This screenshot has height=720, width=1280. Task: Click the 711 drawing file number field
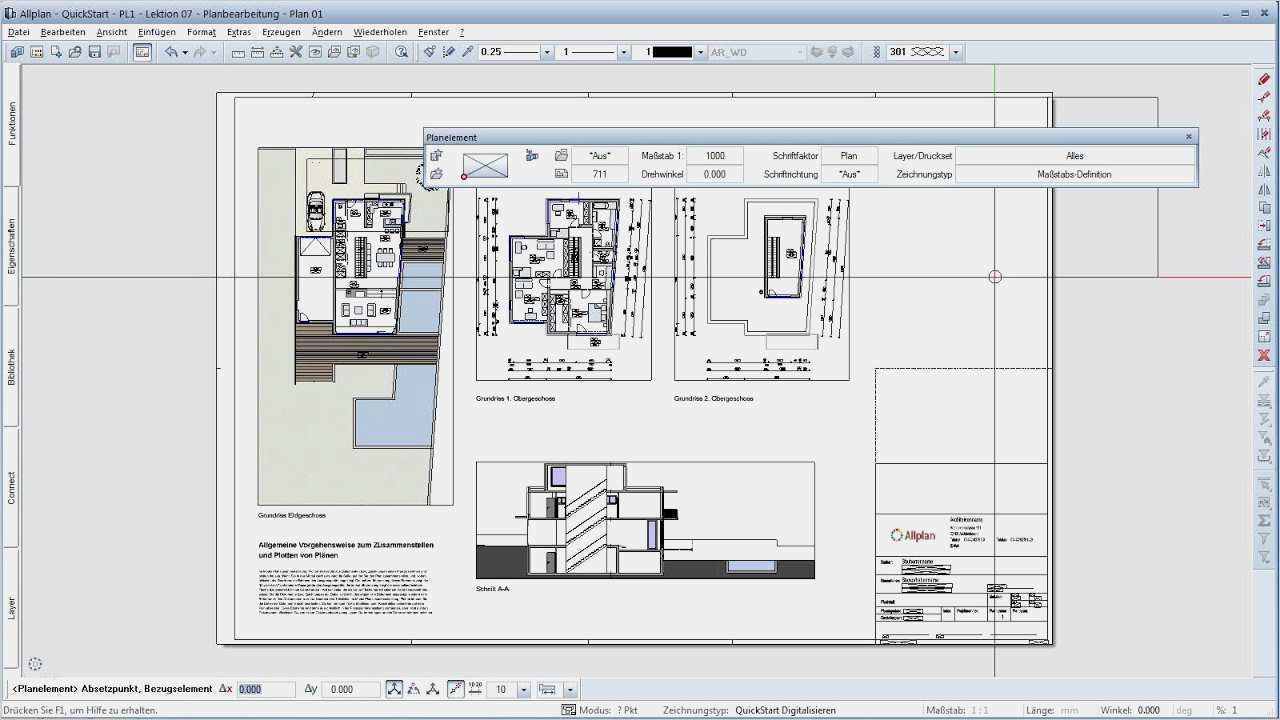point(600,174)
